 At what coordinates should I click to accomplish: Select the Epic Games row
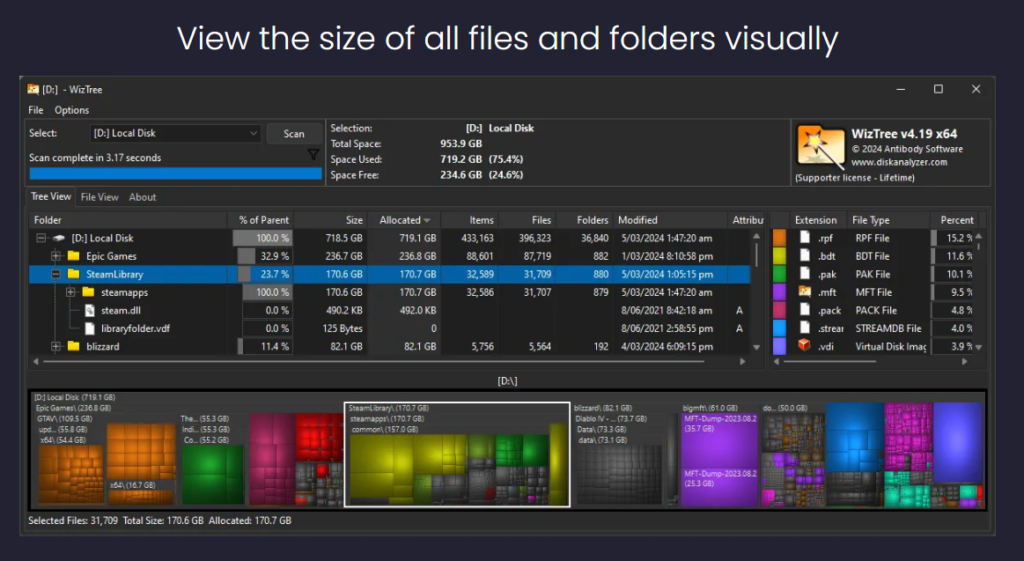[x=389, y=256]
